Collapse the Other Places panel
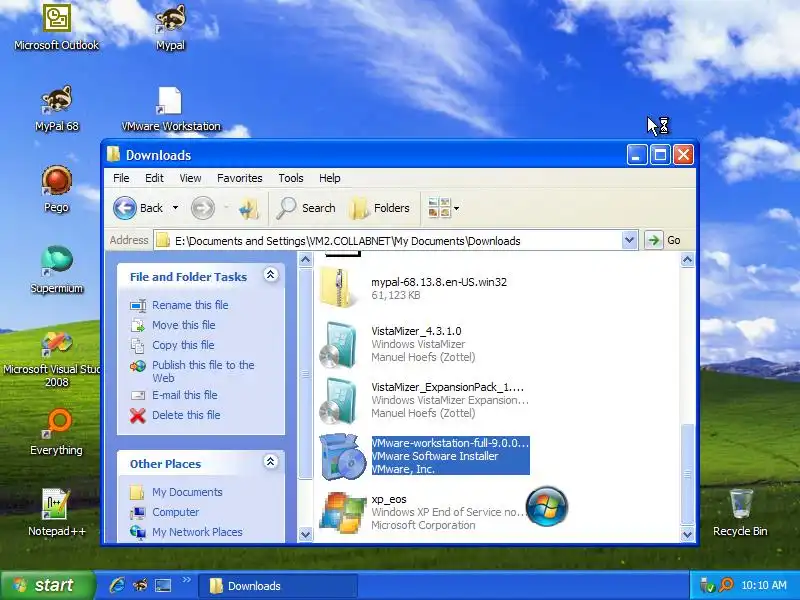The height and width of the screenshot is (600, 800). click(270, 462)
